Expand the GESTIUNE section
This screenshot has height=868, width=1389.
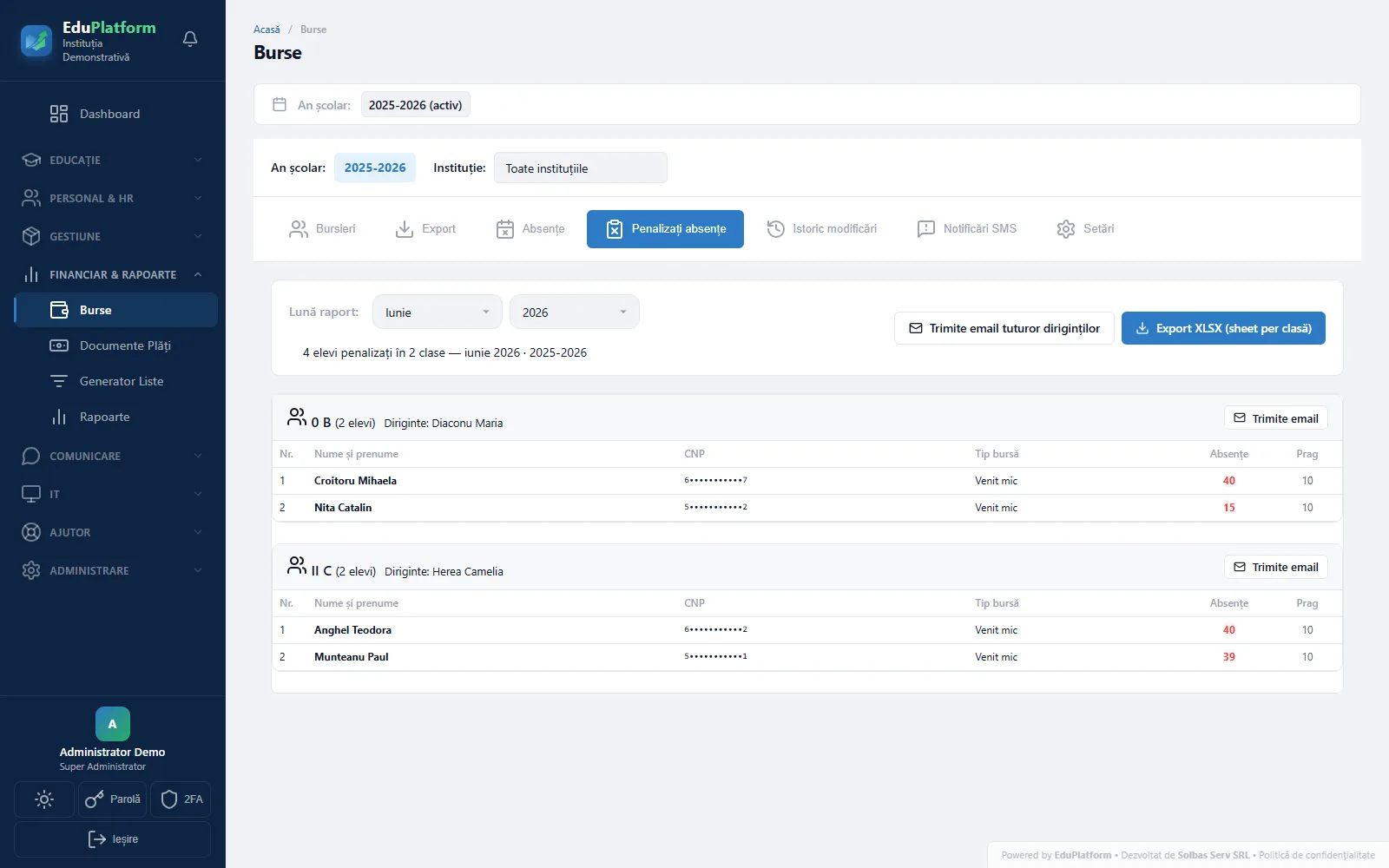[x=113, y=236]
